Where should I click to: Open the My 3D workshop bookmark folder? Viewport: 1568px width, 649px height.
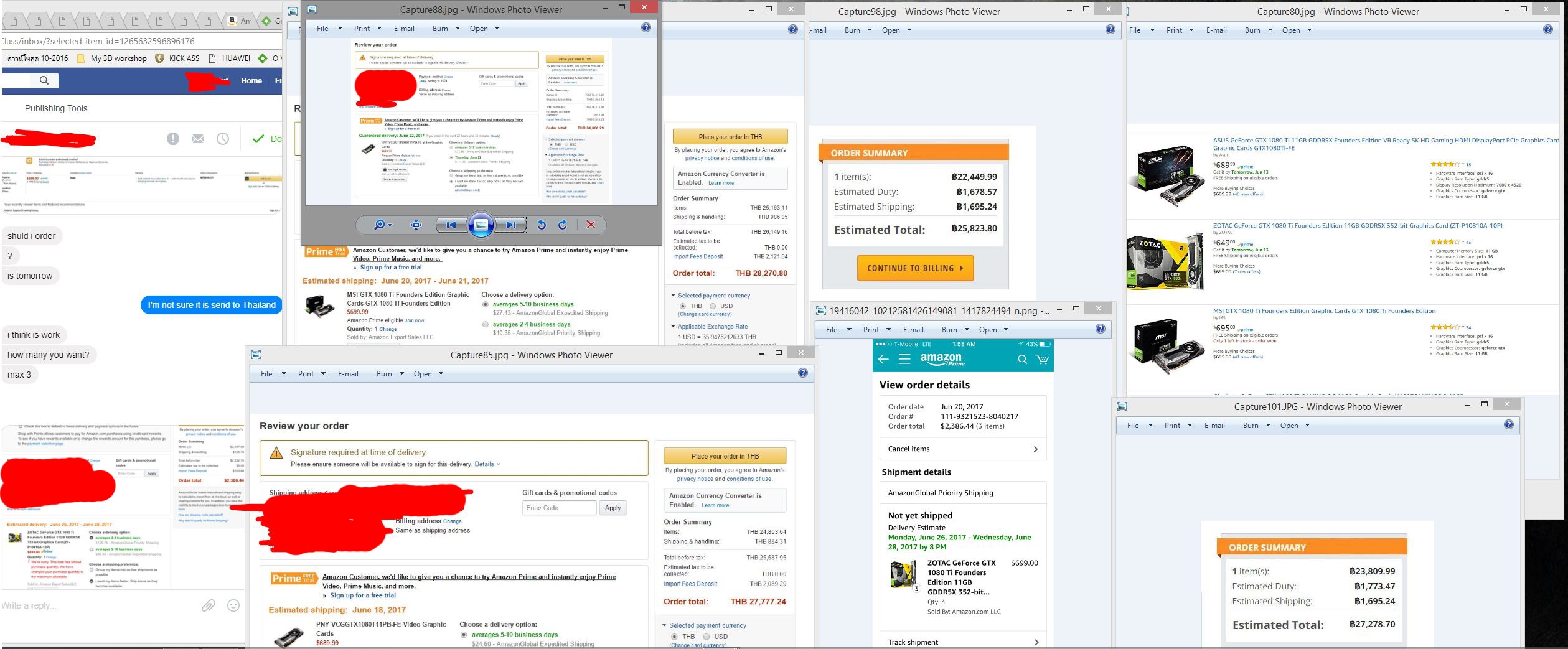point(112,58)
